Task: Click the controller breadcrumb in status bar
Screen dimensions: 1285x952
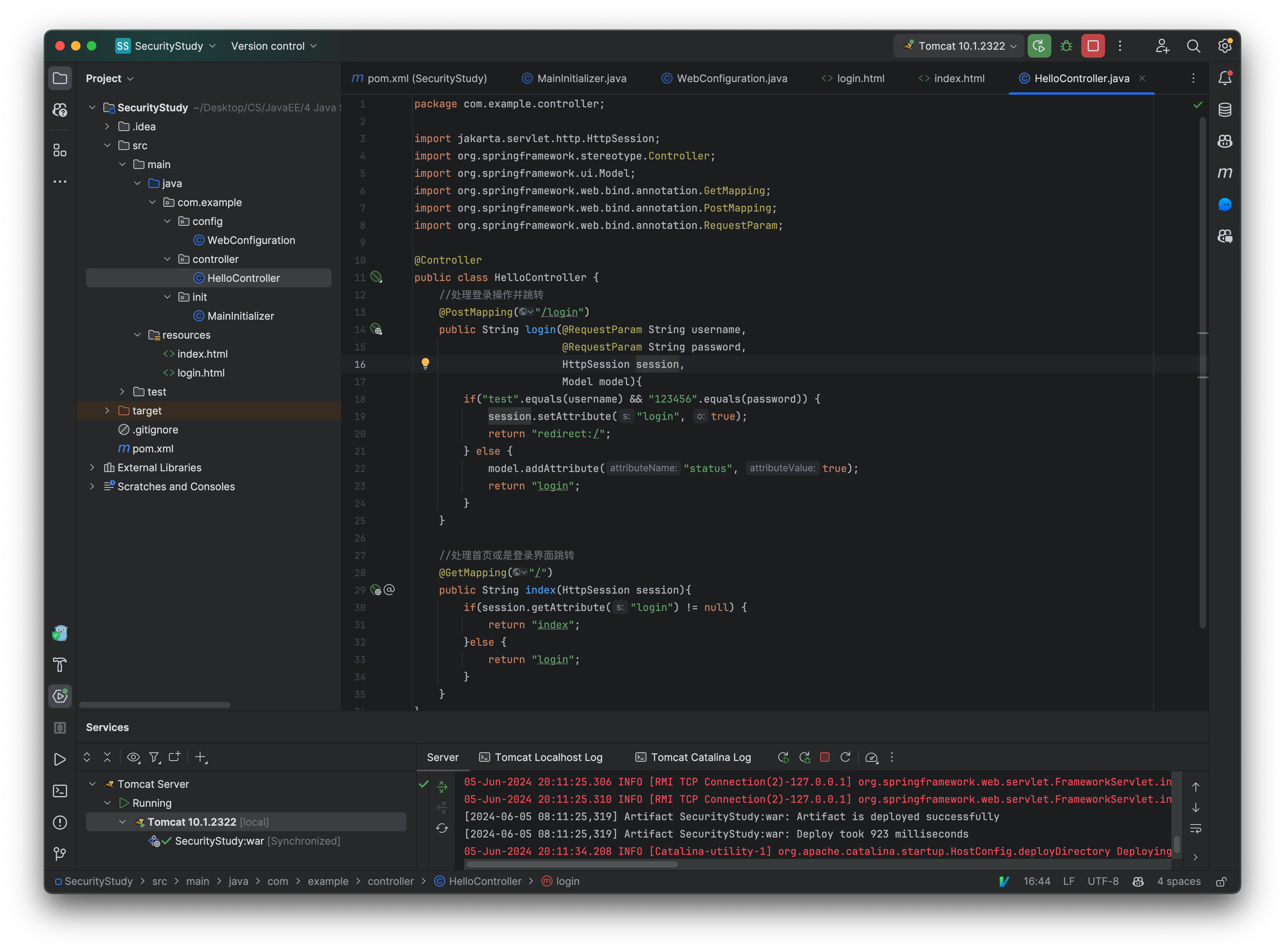Action: [x=391, y=881]
